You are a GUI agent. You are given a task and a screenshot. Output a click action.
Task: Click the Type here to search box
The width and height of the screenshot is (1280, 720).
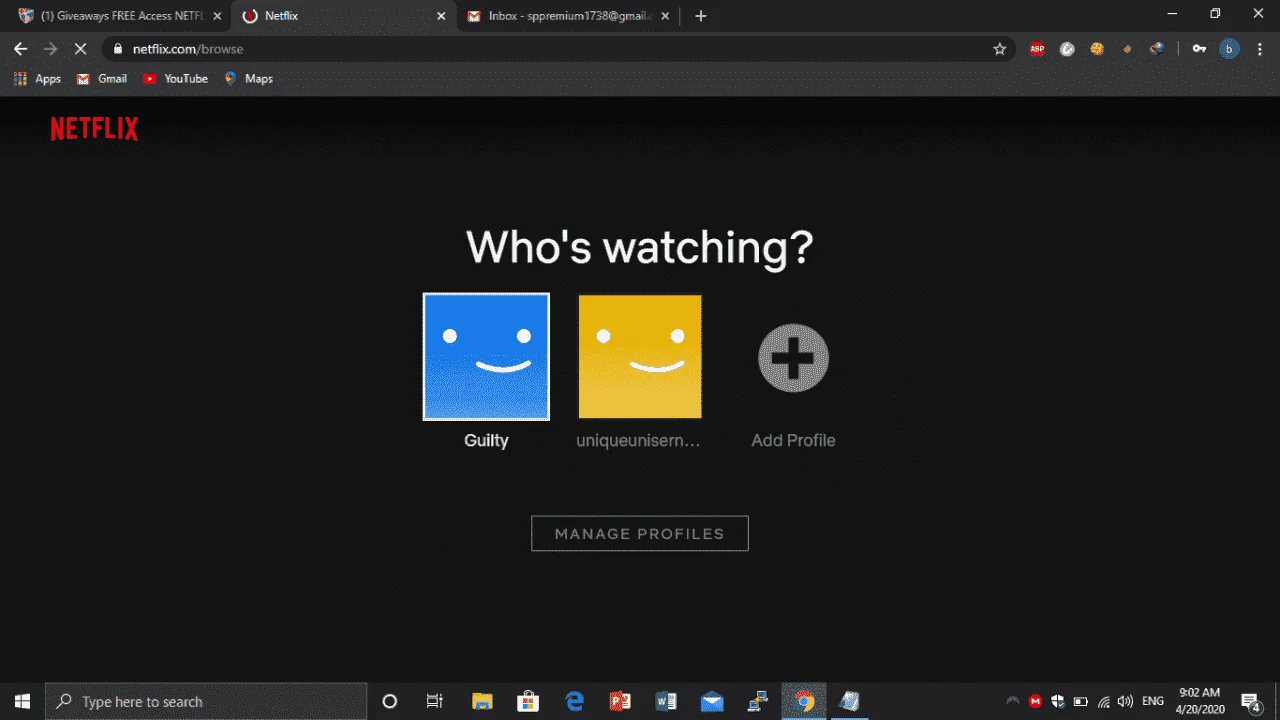pyautogui.click(x=207, y=701)
